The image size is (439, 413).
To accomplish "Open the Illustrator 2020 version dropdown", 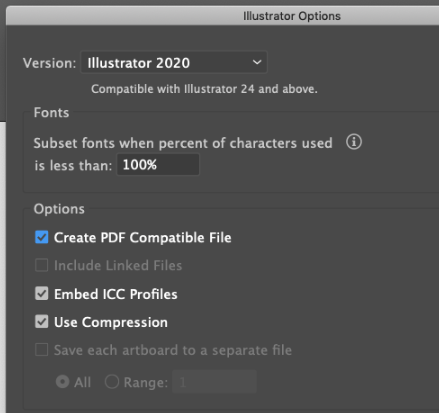I will tap(174, 62).
